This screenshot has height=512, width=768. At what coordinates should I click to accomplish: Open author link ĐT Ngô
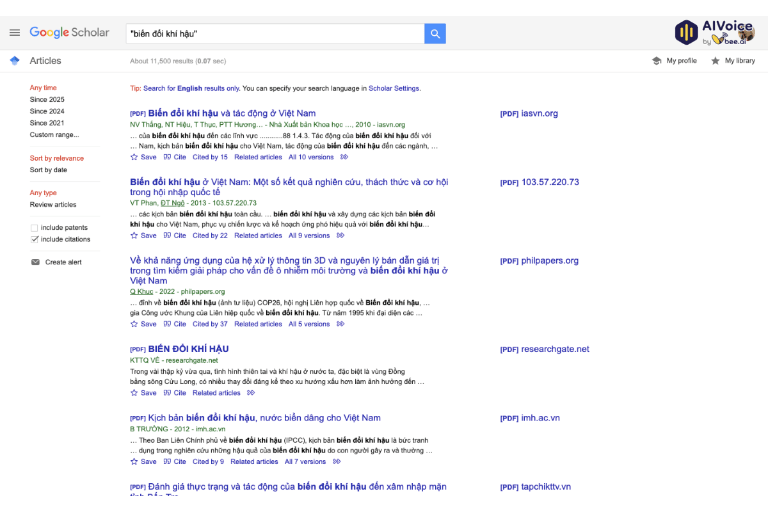click(172, 203)
